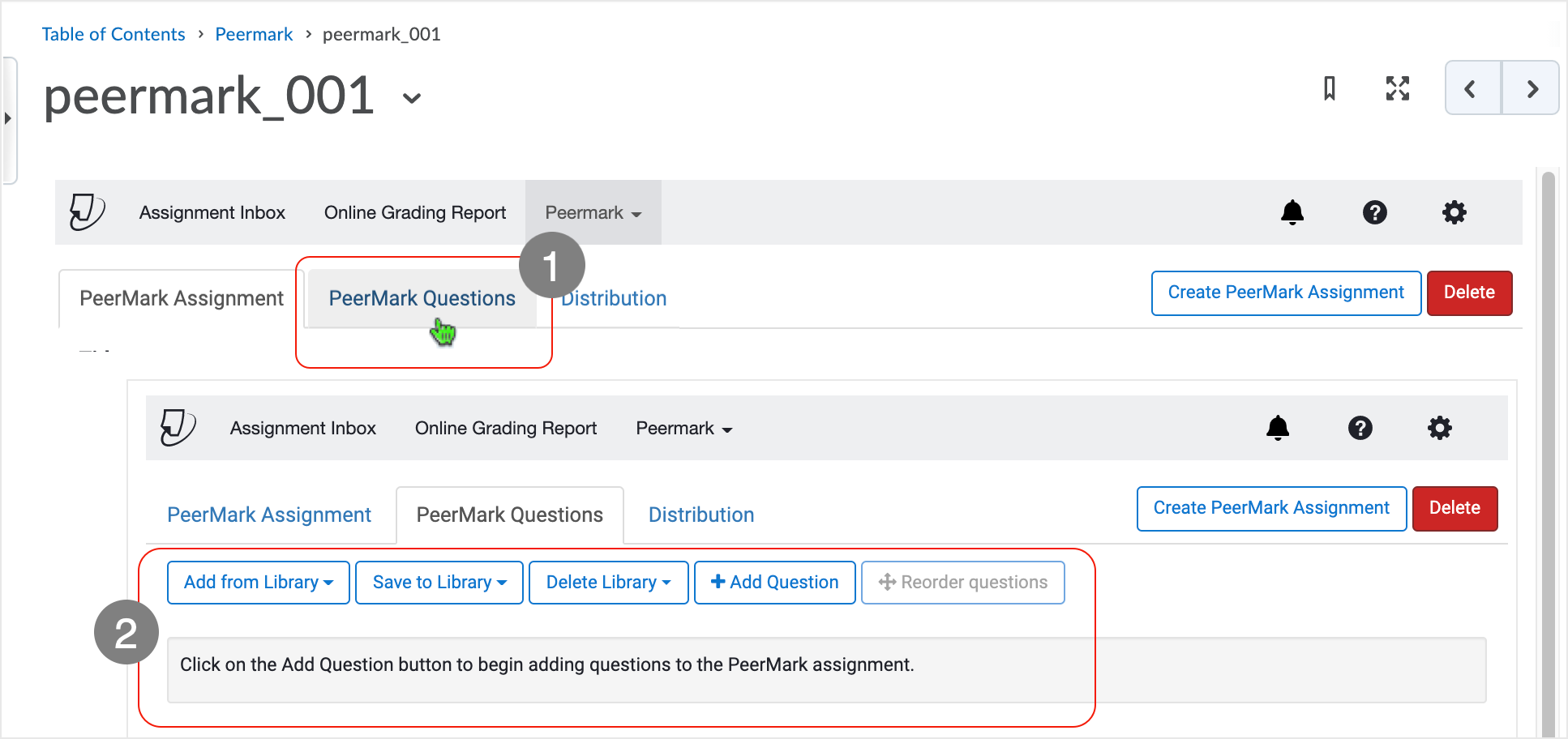Select upper PeerMark Assignment tab
The image size is (1568, 739).
click(182, 298)
